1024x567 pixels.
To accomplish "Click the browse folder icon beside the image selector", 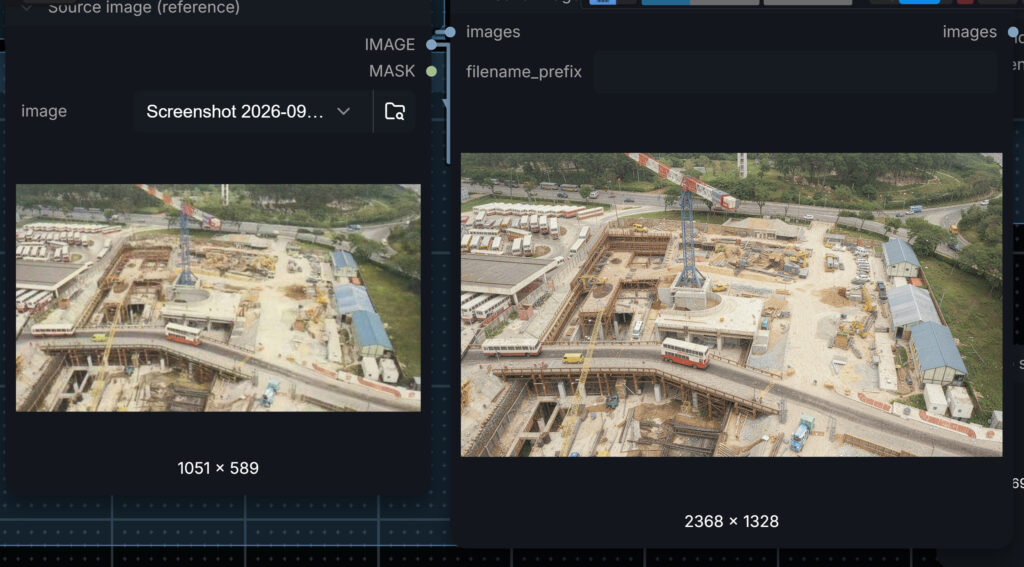I will (x=394, y=112).
